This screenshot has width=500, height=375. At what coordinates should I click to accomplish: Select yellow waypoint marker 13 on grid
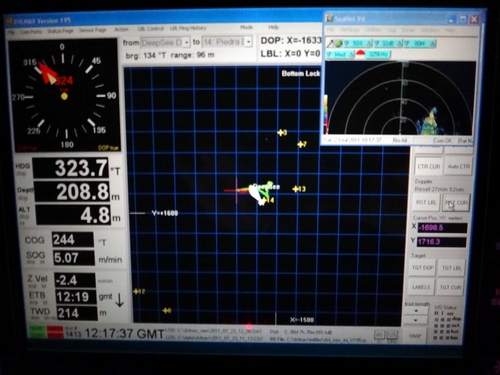click(299, 189)
